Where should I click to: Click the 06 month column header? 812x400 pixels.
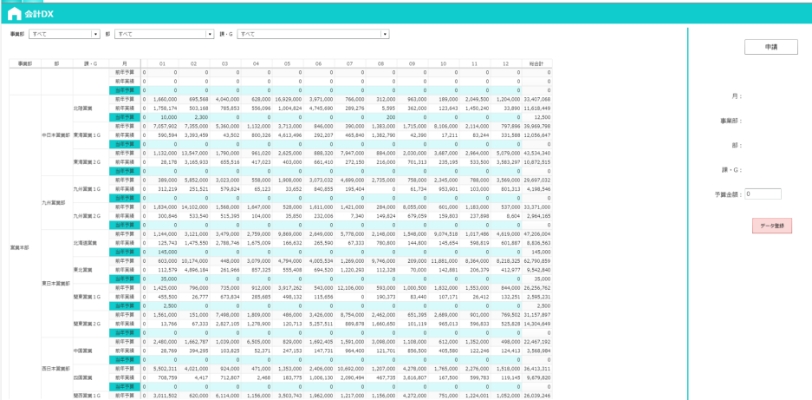coord(317,63)
